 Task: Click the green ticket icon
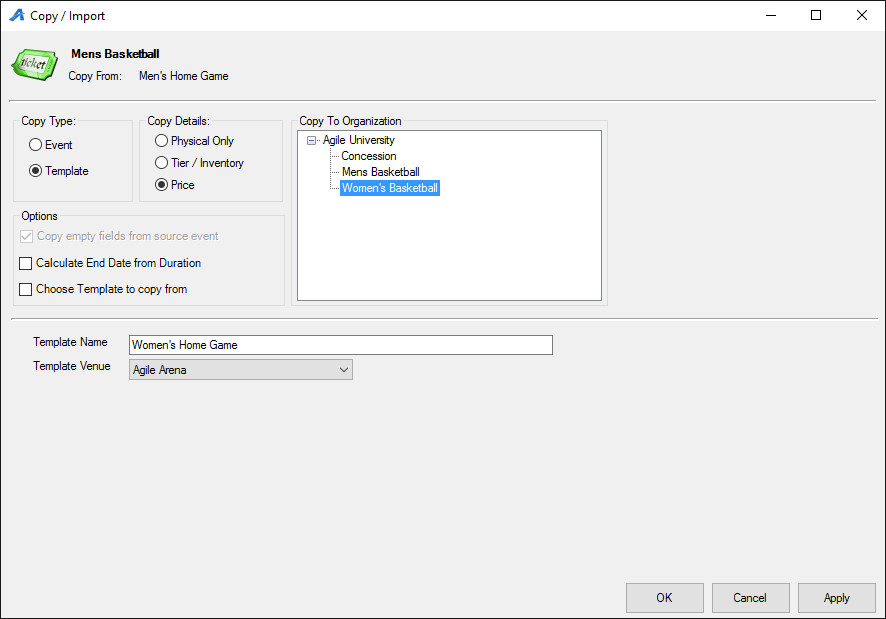click(34, 64)
